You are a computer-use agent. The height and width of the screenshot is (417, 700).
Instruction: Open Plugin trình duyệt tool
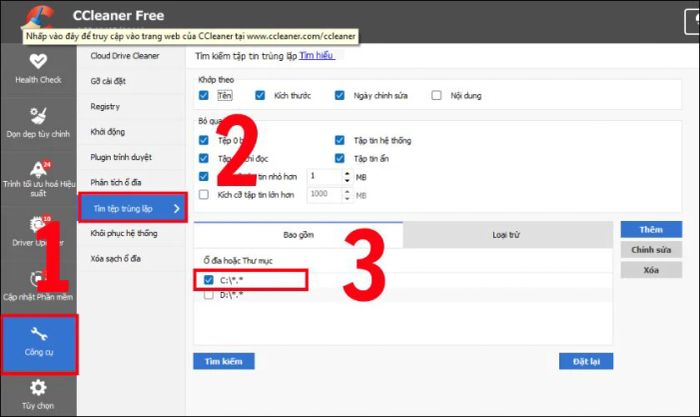tap(121, 157)
